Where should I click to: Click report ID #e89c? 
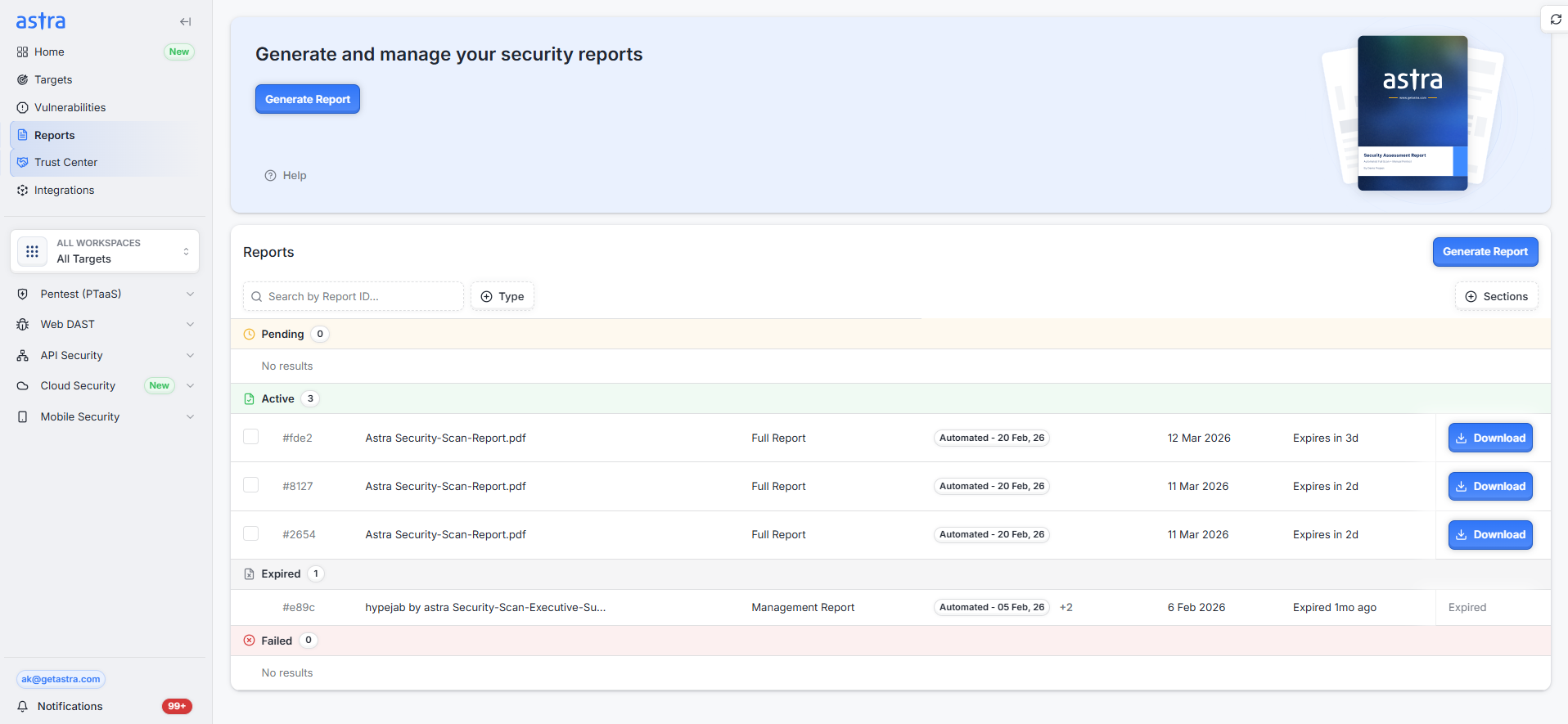299,607
